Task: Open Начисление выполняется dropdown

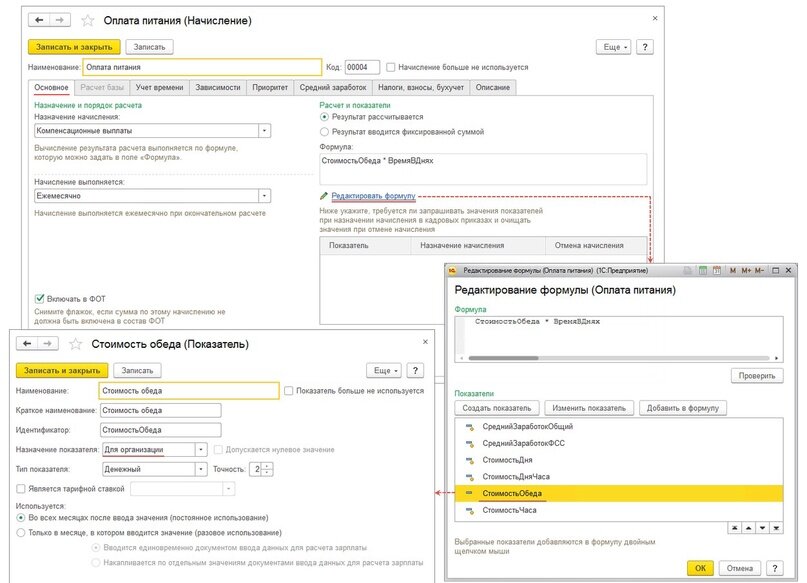Action: coord(264,196)
